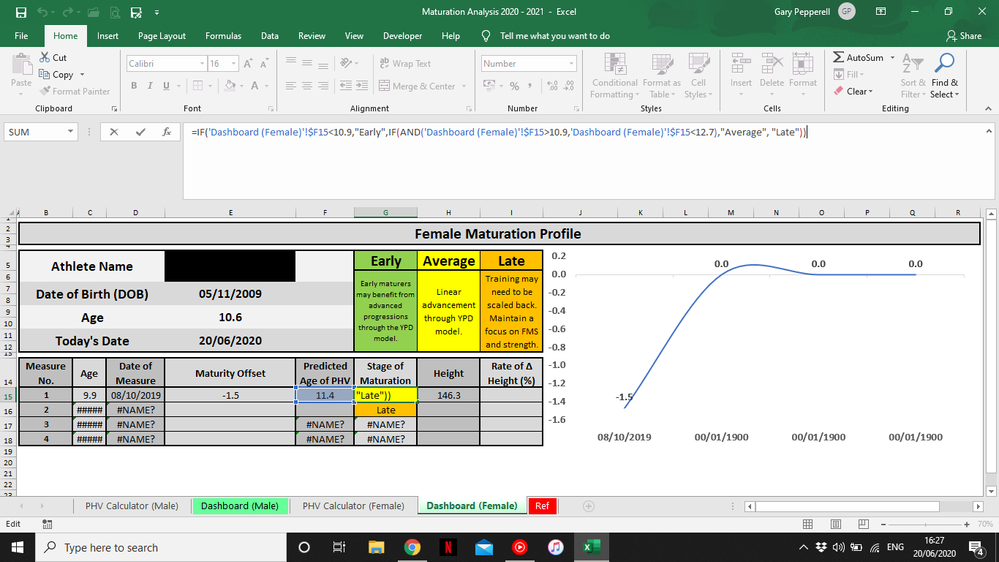Expand the Copy dropdown arrow
The height and width of the screenshot is (562, 999).
[x=82, y=75]
